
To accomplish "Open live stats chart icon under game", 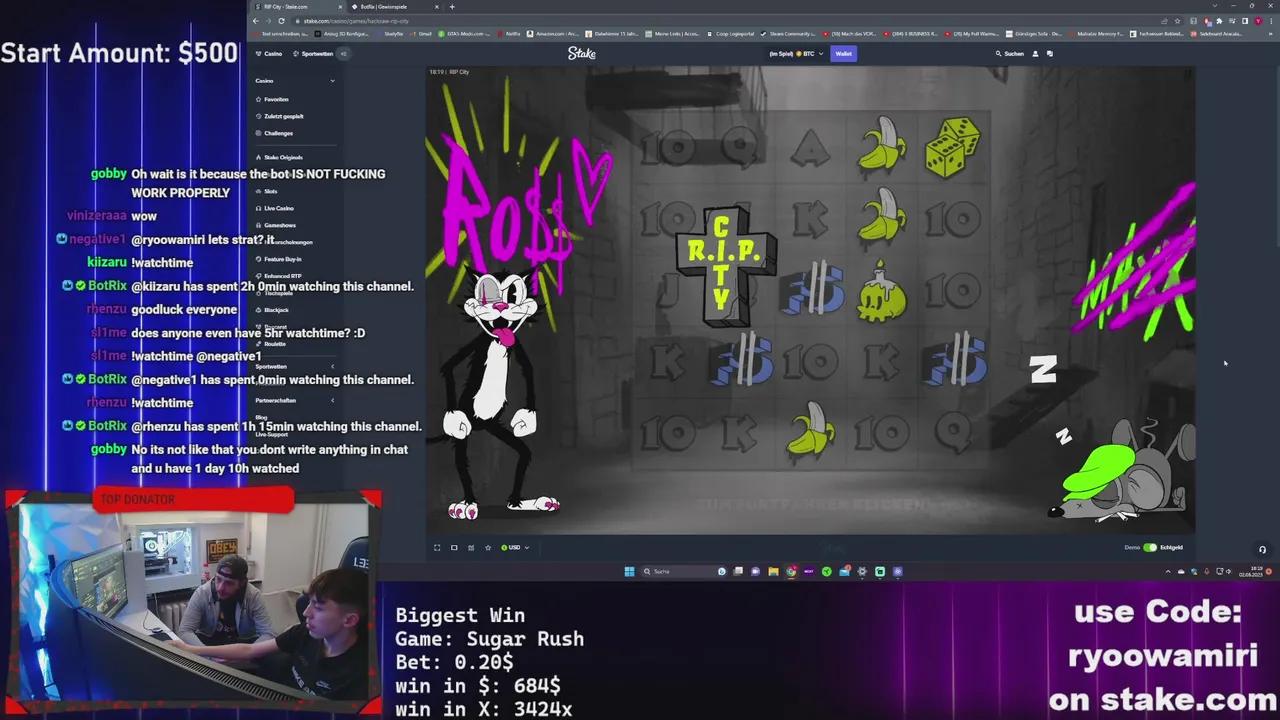I will click(471, 547).
